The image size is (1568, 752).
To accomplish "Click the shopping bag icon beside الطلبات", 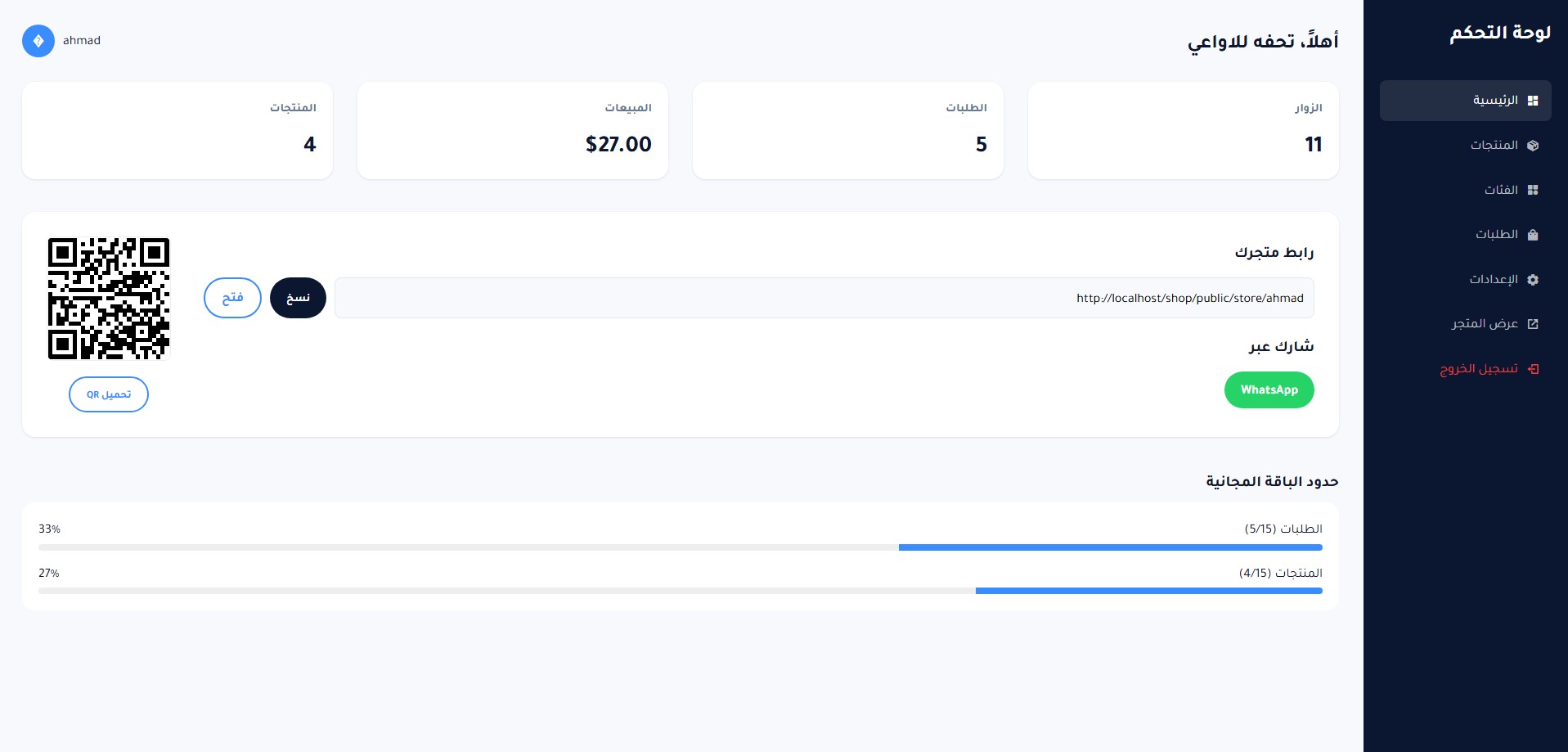I will (x=1533, y=235).
